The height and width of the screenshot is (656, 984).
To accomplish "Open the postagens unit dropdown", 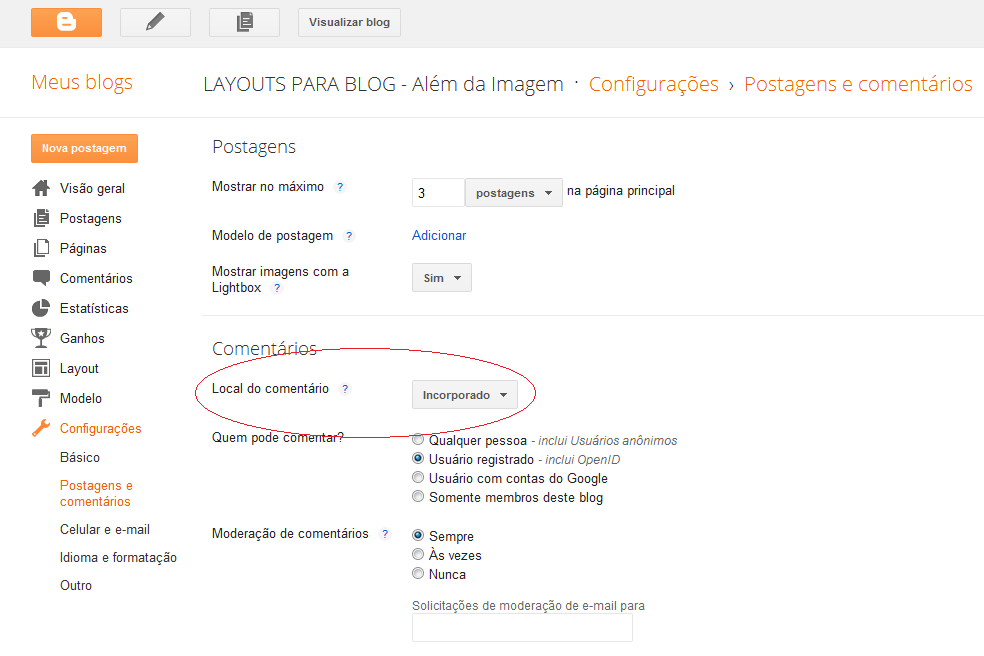I will point(513,193).
